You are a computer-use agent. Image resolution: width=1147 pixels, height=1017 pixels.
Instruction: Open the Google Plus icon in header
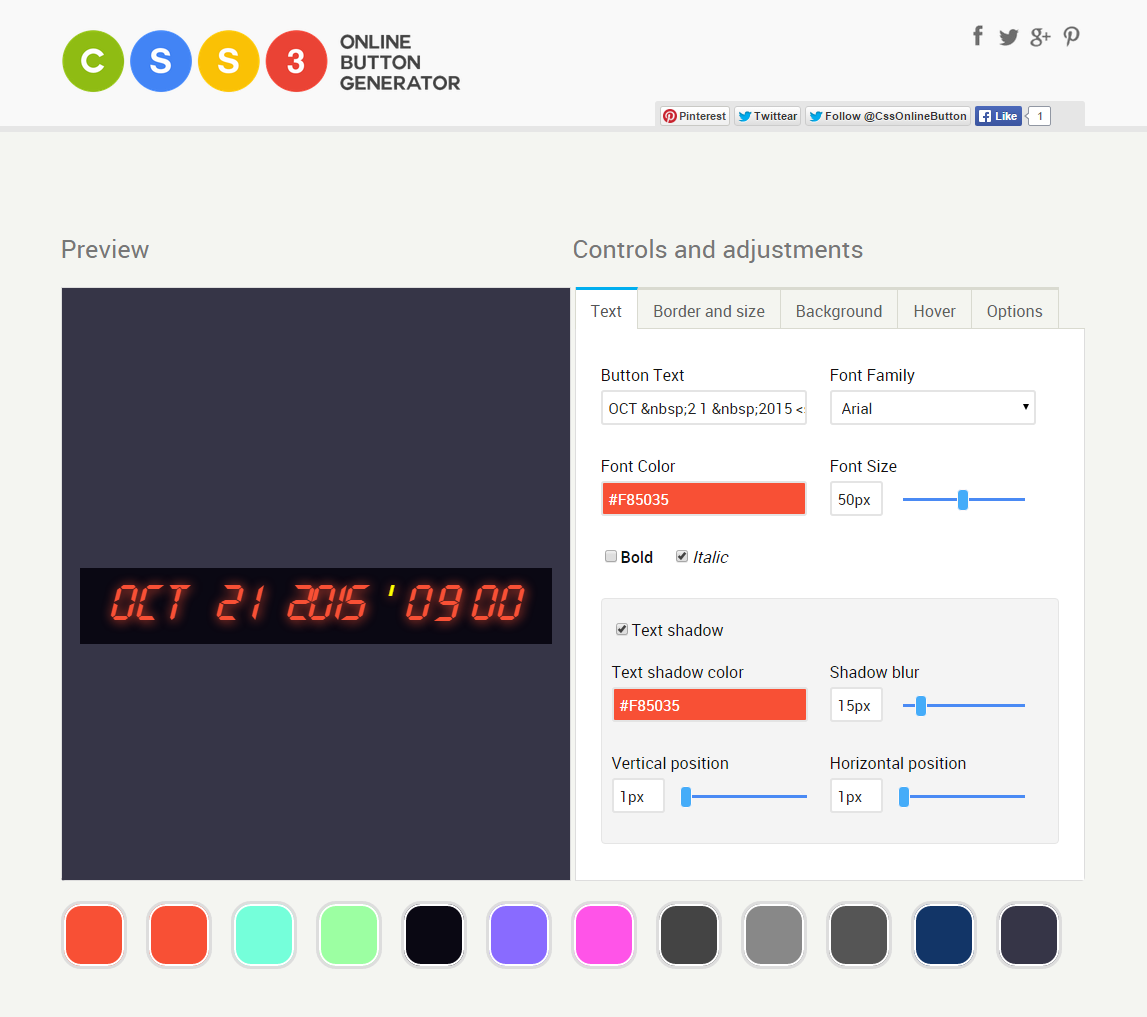(x=1040, y=37)
